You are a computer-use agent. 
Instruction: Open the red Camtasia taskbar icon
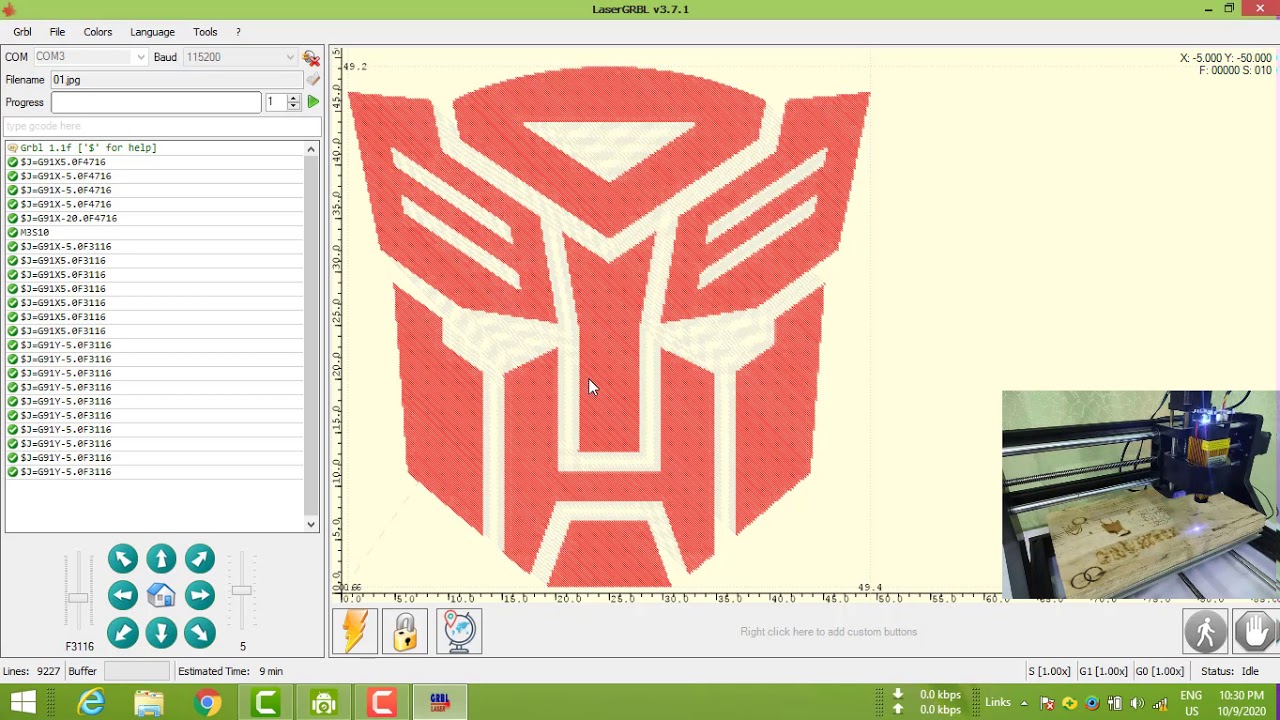point(381,703)
